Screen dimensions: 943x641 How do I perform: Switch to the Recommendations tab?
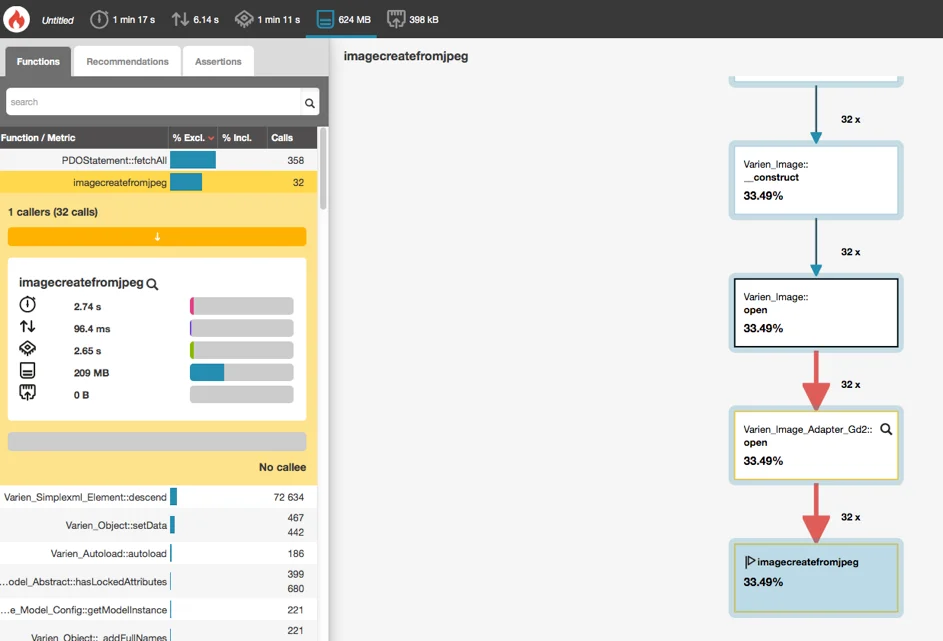pyautogui.click(x=127, y=62)
